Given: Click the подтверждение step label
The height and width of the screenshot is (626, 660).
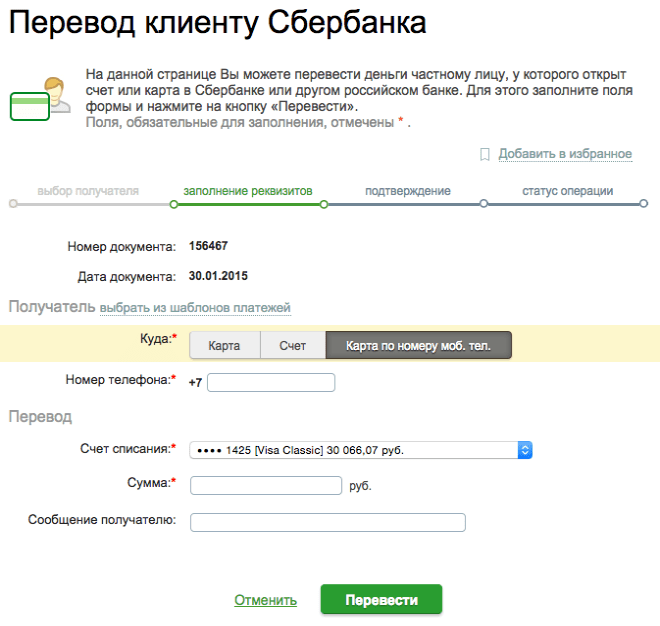Looking at the screenshot, I should [x=408, y=191].
